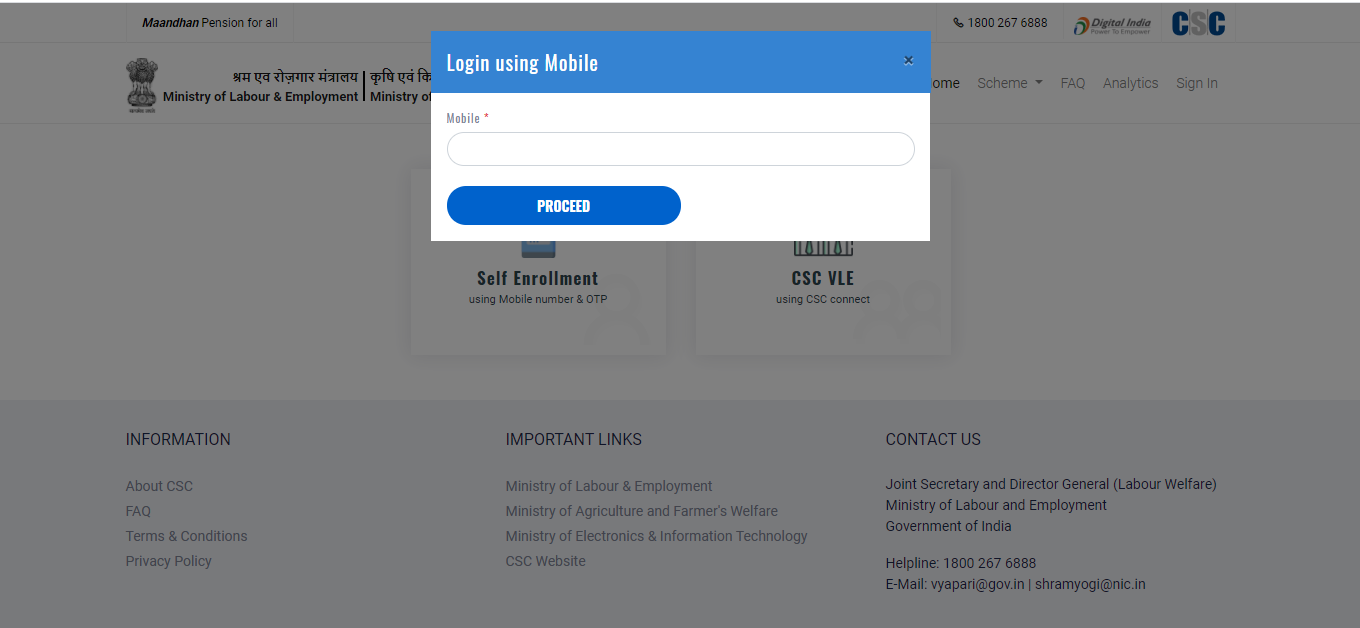Screen dimensions: 1360x628
Task: Click the CSC logo in header
Action: (x=1198, y=23)
